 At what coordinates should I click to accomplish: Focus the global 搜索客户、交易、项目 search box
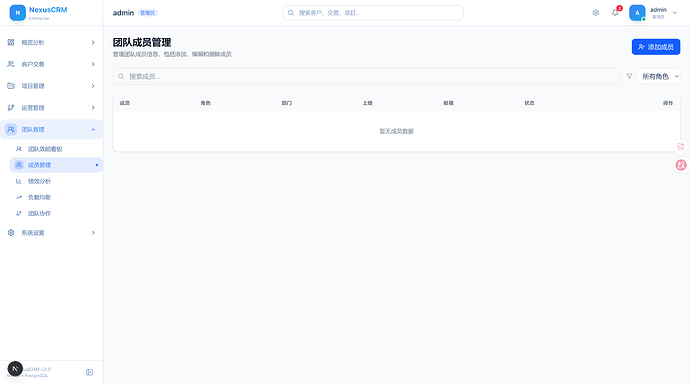coord(373,13)
